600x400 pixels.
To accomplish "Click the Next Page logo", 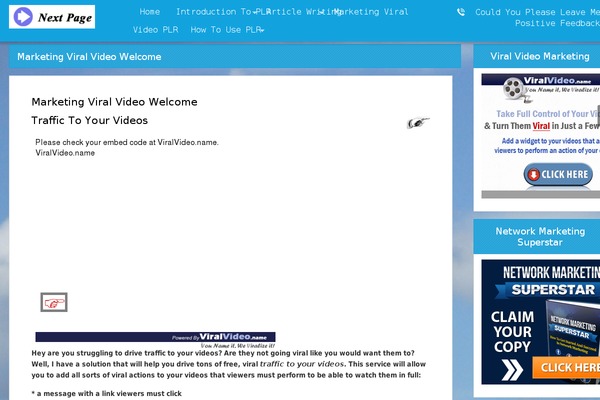I will [52, 17].
